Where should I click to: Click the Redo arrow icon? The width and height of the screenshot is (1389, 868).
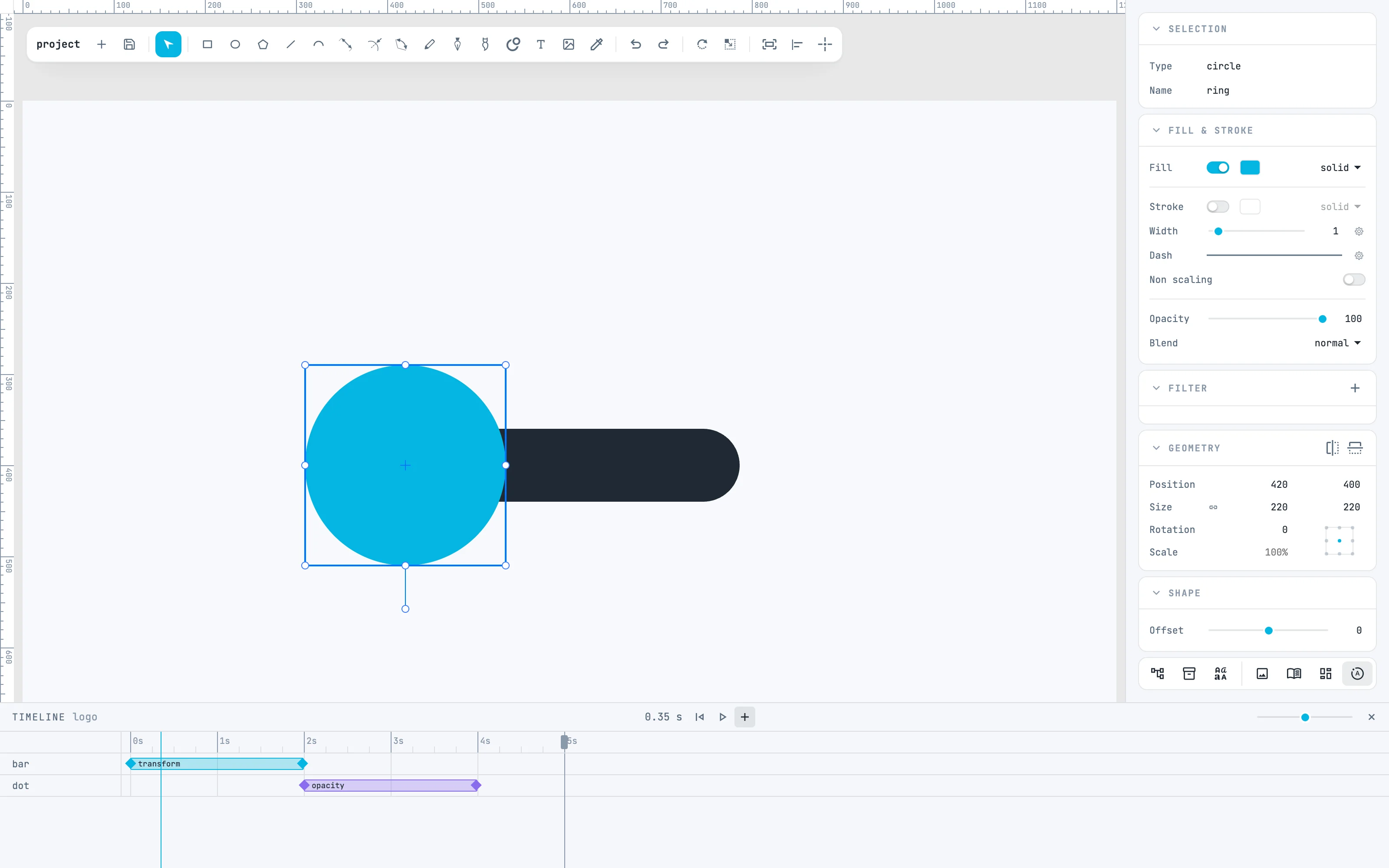point(663,44)
